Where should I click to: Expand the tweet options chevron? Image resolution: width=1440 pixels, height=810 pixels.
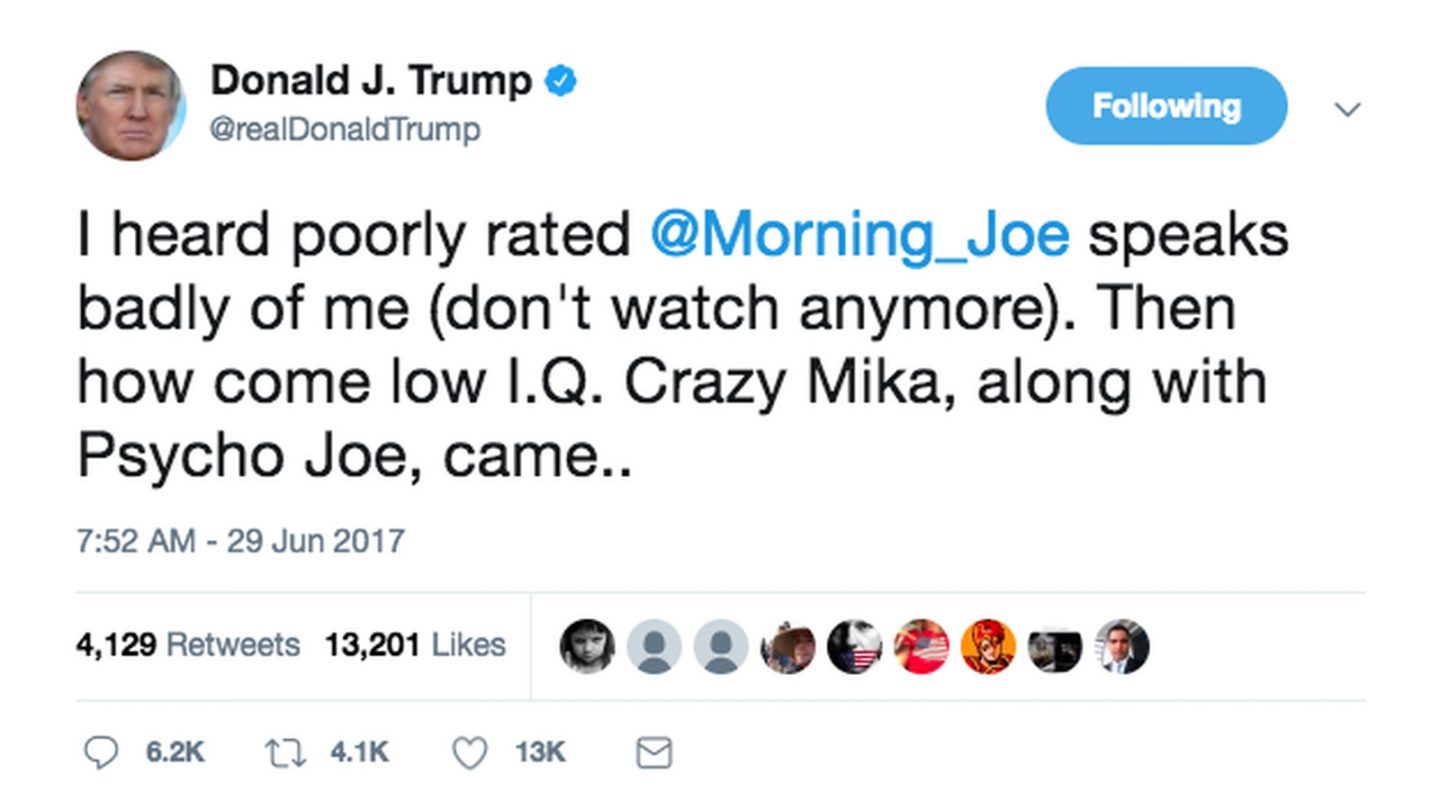point(1348,108)
